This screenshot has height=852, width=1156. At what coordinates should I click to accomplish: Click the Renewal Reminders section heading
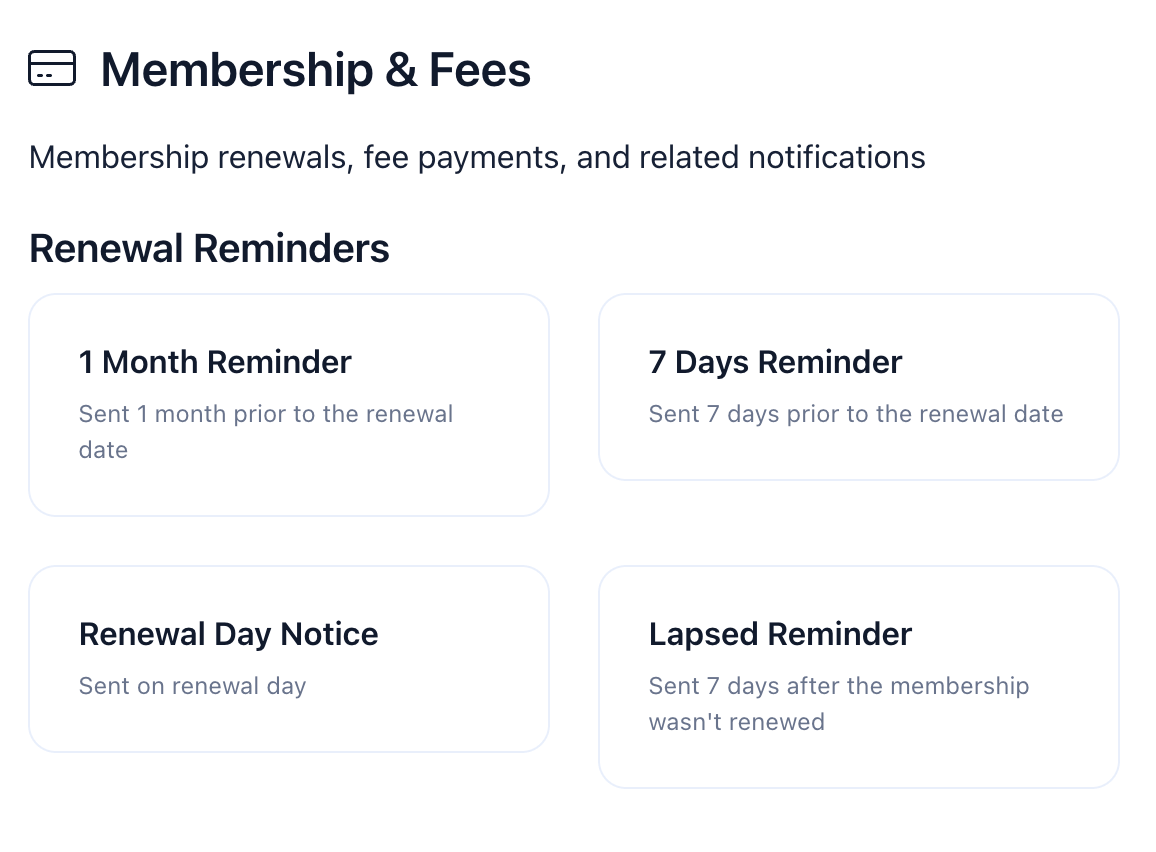point(209,248)
